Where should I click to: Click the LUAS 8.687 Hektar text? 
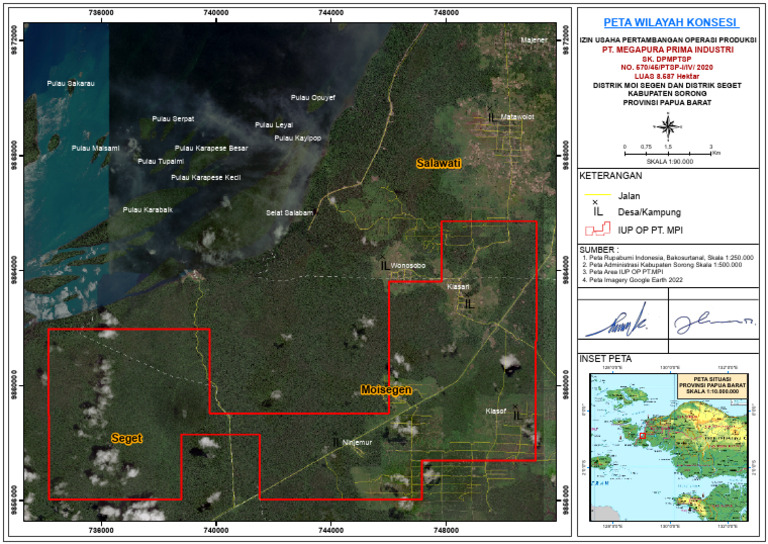click(667, 76)
